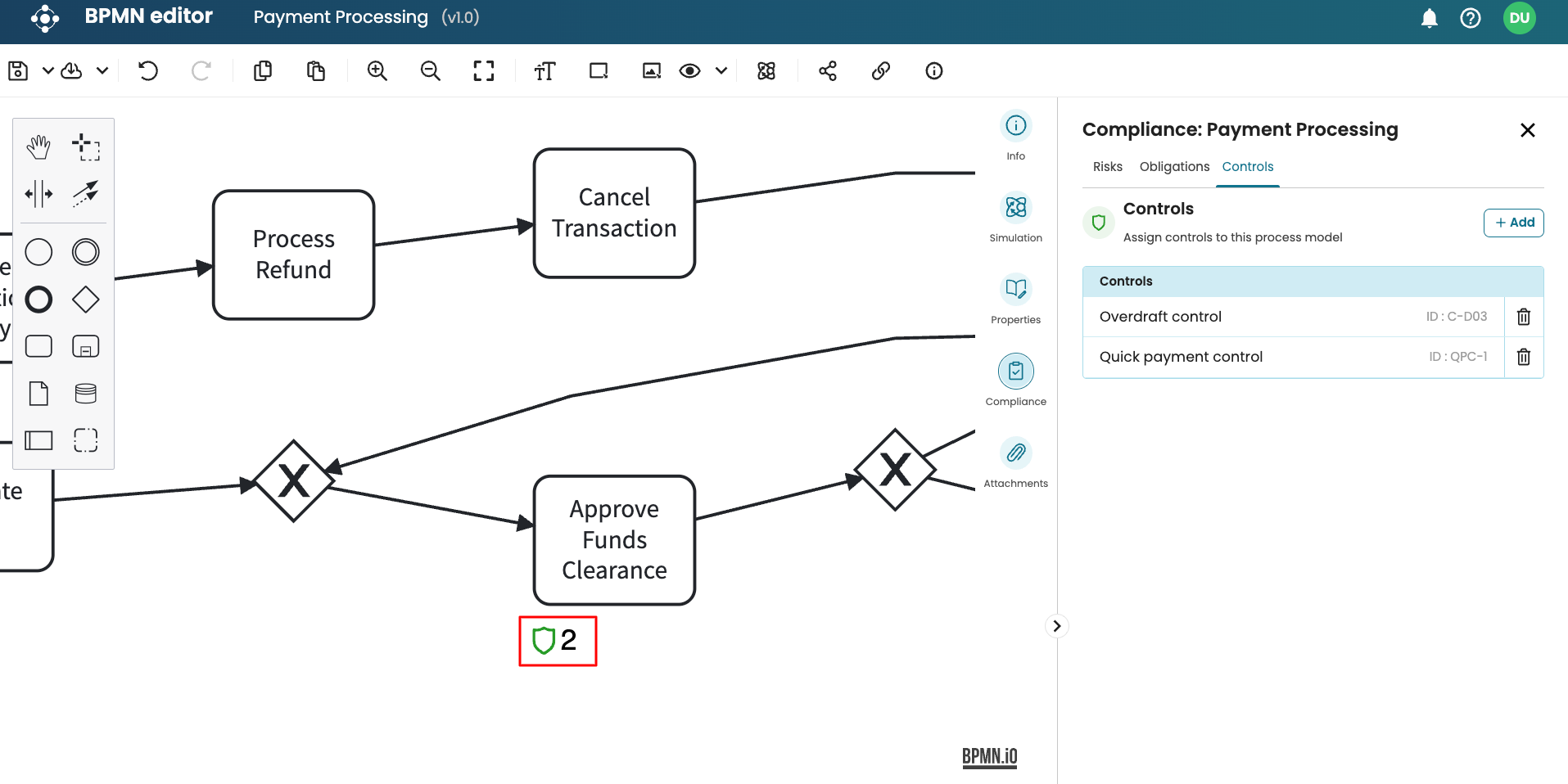Screen dimensions: 1568x784
Task: Toggle fullscreen fit view mode
Action: coord(484,71)
